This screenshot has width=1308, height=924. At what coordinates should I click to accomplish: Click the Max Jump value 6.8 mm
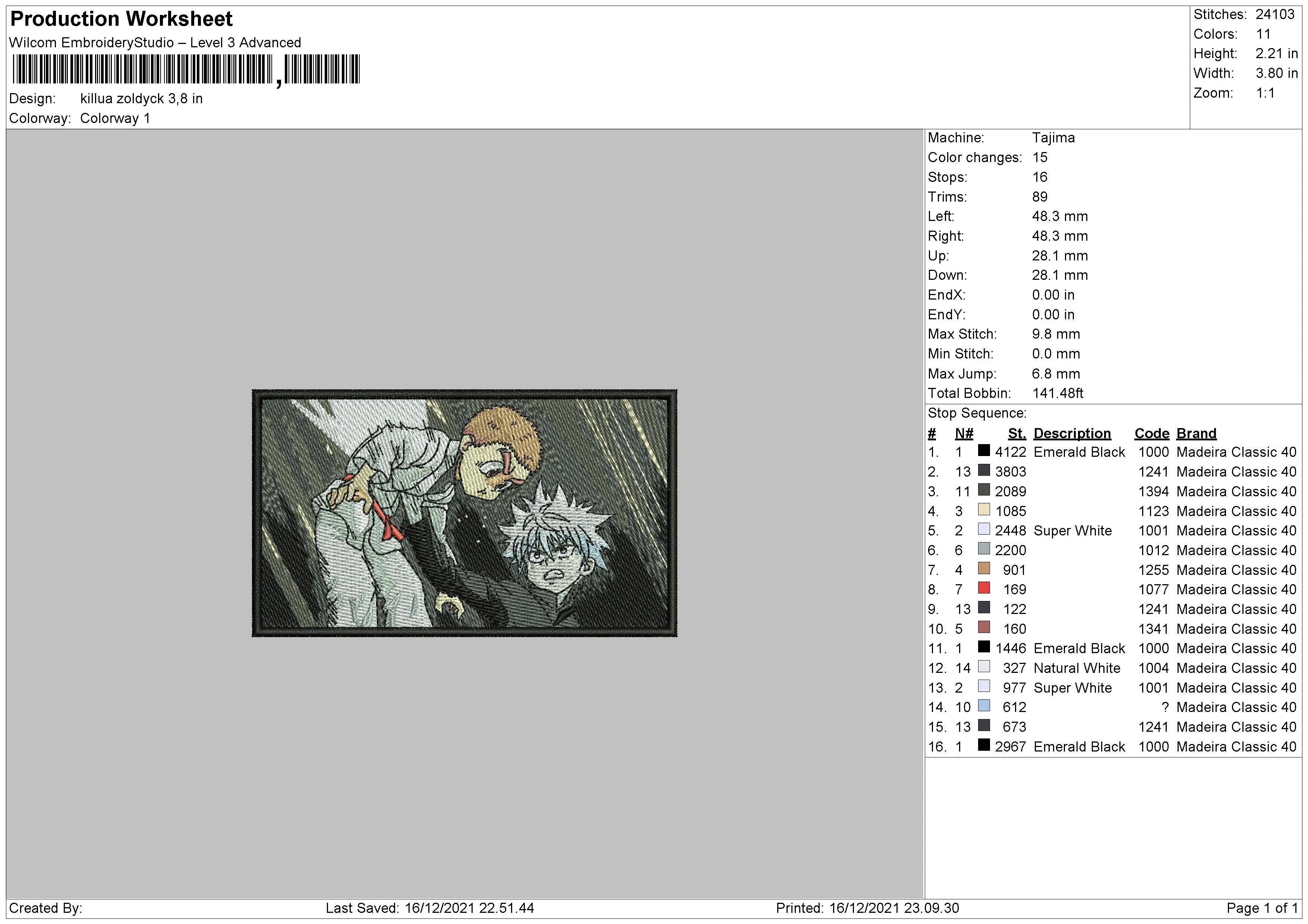(x=1056, y=374)
